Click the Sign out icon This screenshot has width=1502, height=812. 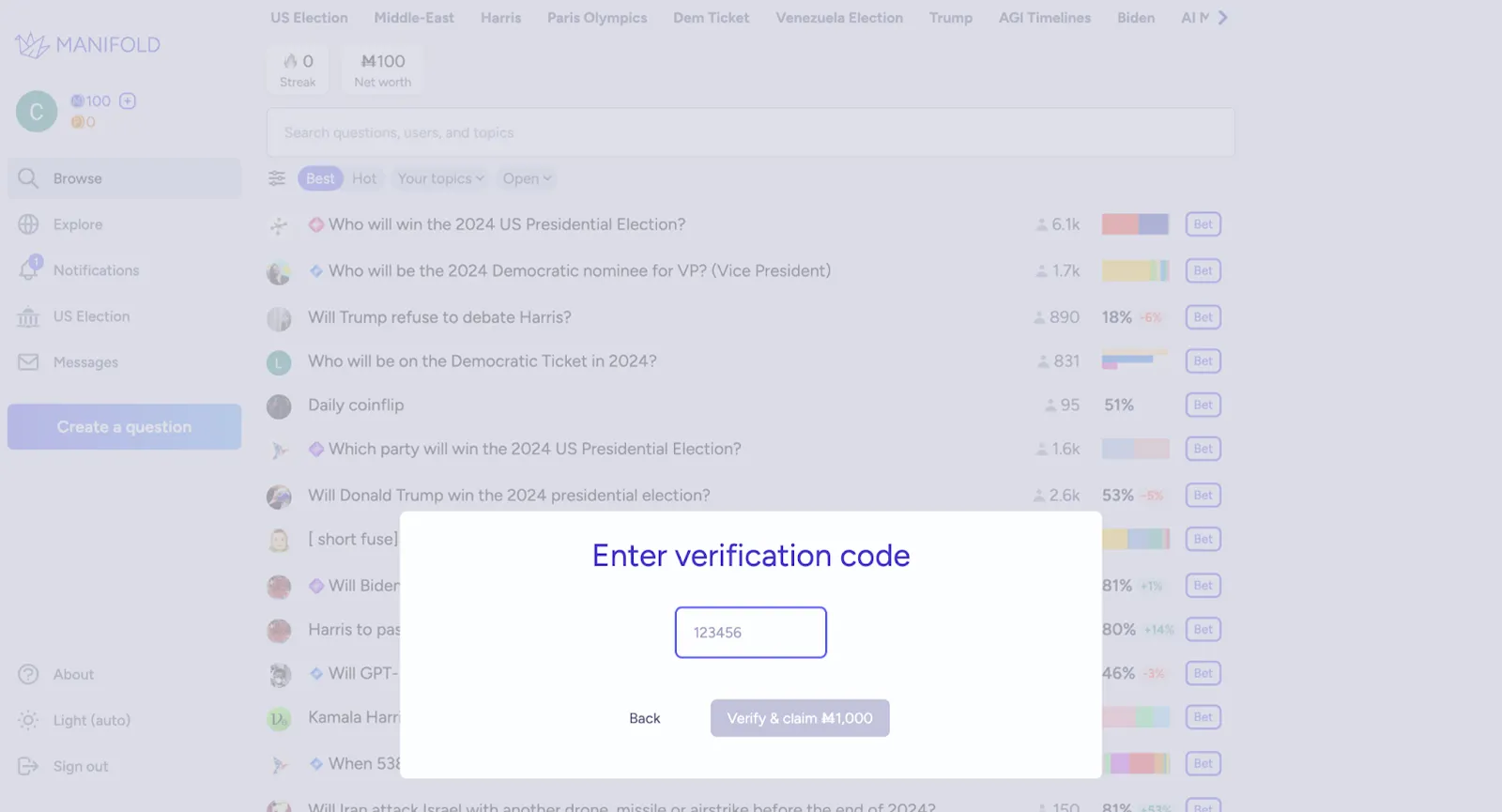click(x=28, y=766)
